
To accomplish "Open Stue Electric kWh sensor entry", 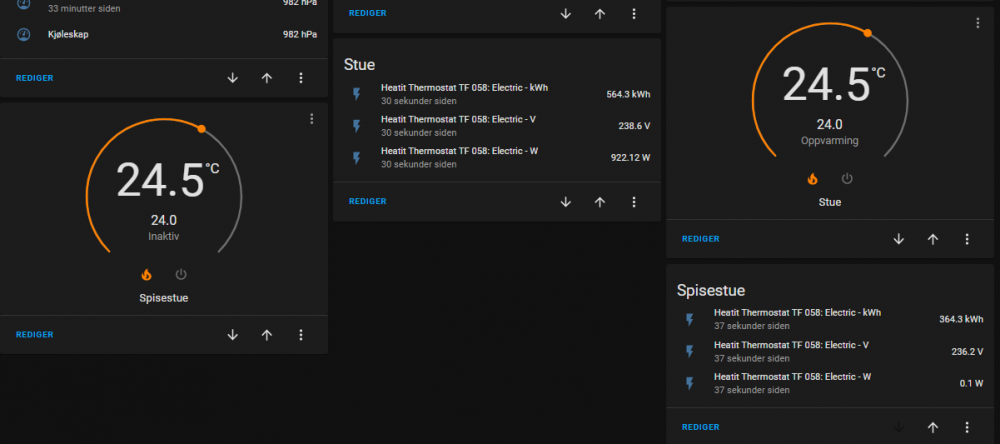I will pyautogui.click(x=464, y=94).
